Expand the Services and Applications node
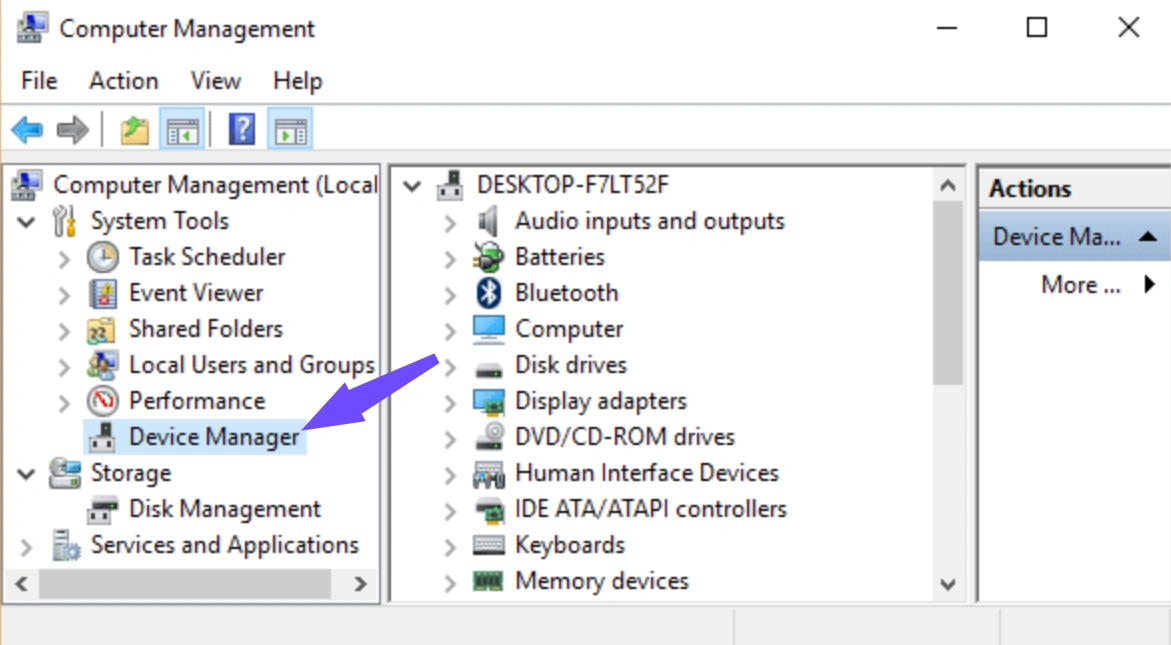1171x645 pixels. [27, 546]
